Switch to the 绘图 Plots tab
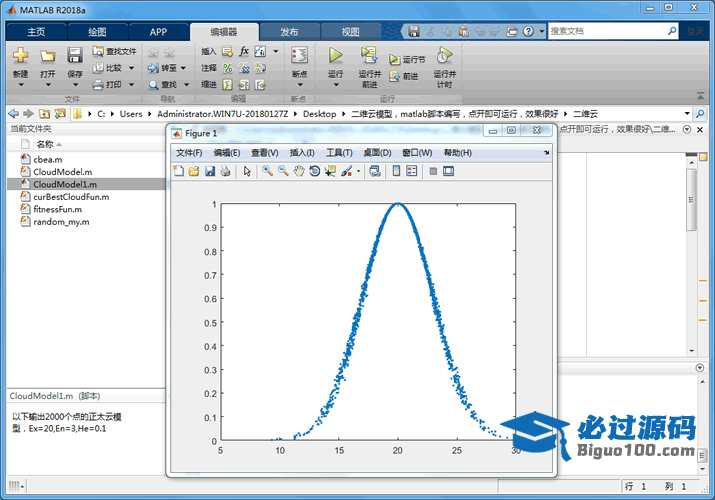 tap(97, 32)
